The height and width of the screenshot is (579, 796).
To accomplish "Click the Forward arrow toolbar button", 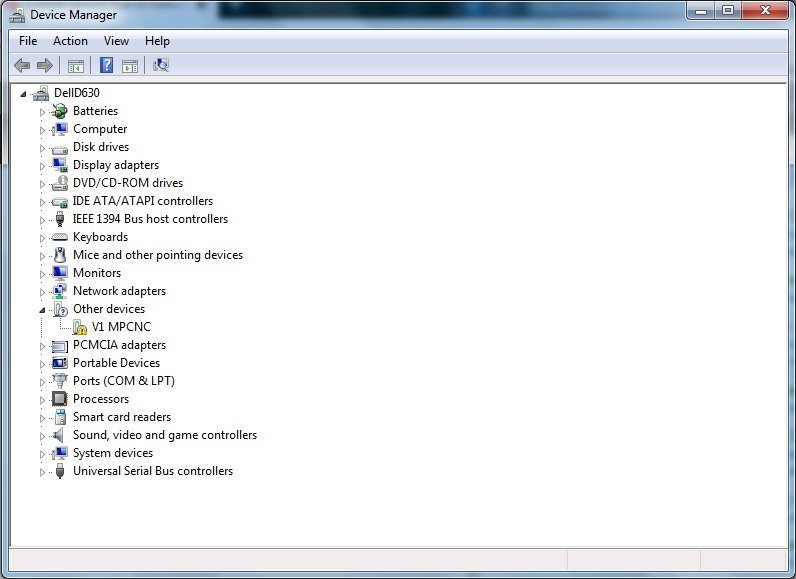I will point(45,65).
